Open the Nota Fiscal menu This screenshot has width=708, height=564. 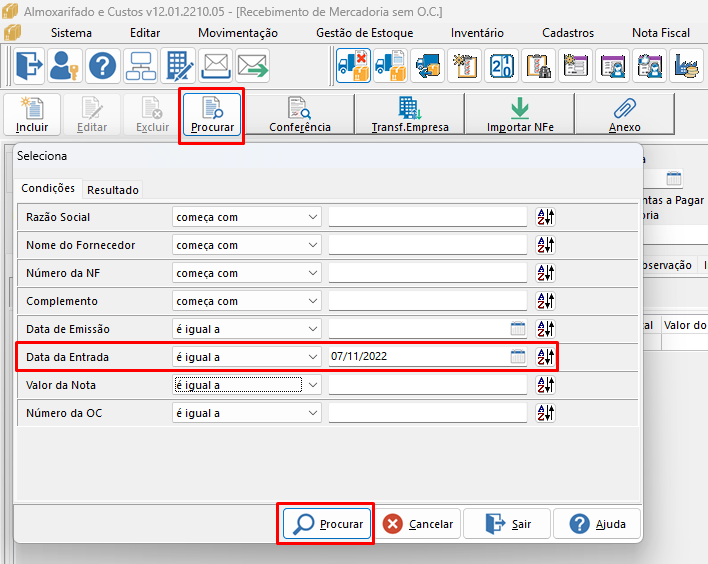pos(661,33)
